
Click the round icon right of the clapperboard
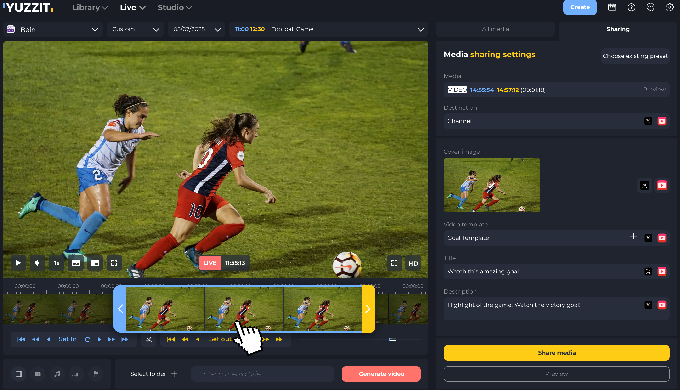click(631, 7)
